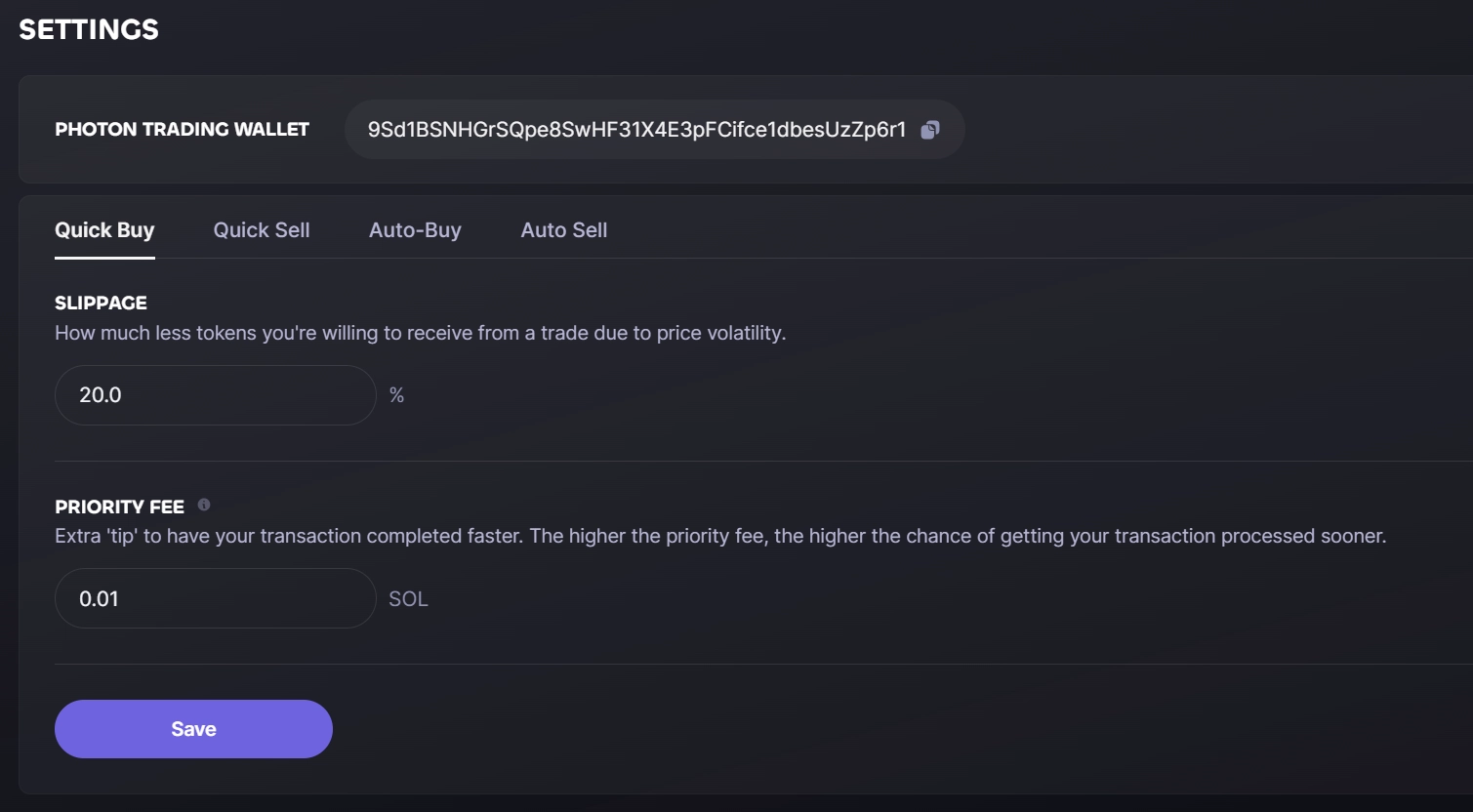Select the Auto Sell tab
1473x812 pixels.
tap(564, 230)
